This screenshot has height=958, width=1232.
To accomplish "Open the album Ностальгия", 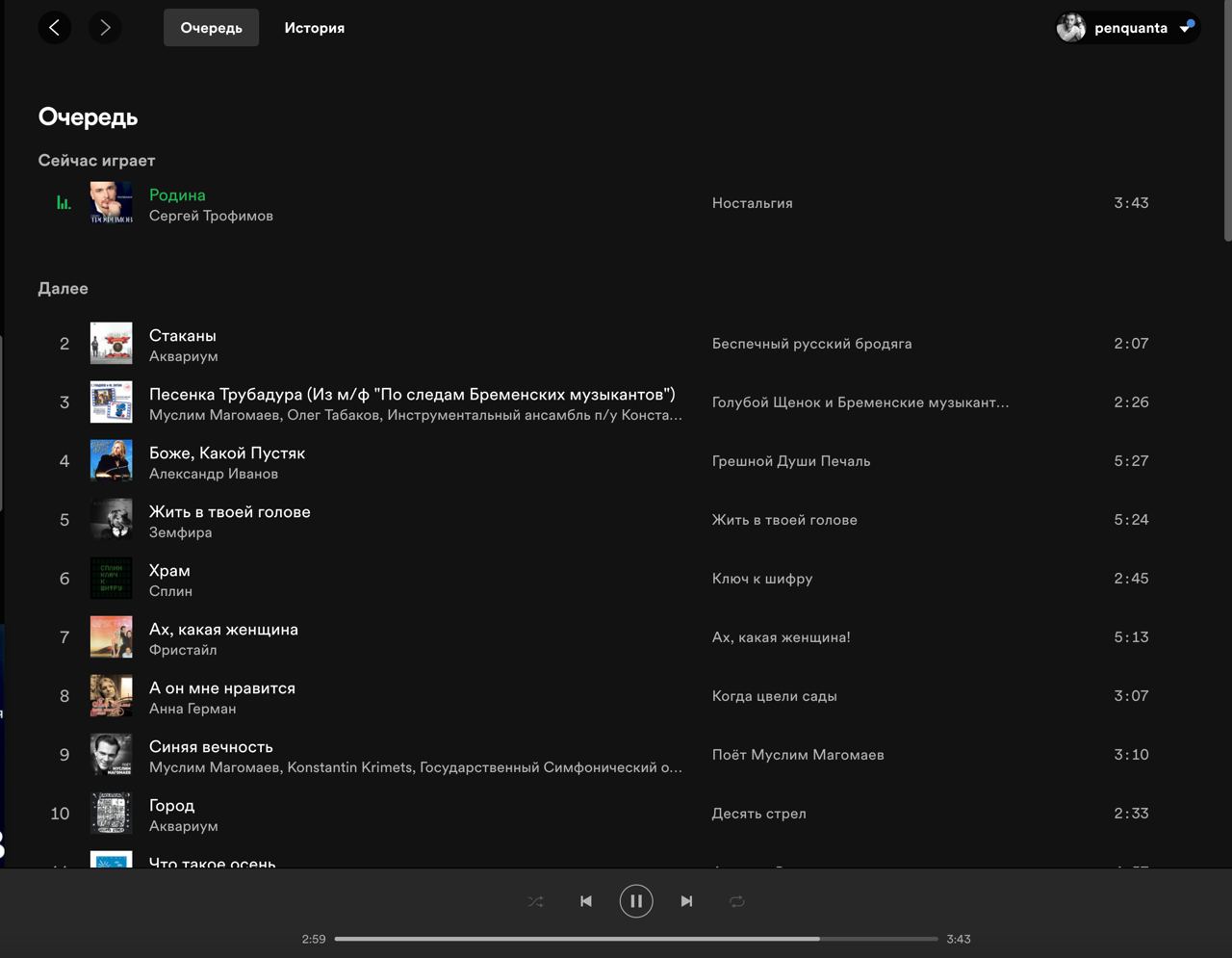I will point(752,203).
